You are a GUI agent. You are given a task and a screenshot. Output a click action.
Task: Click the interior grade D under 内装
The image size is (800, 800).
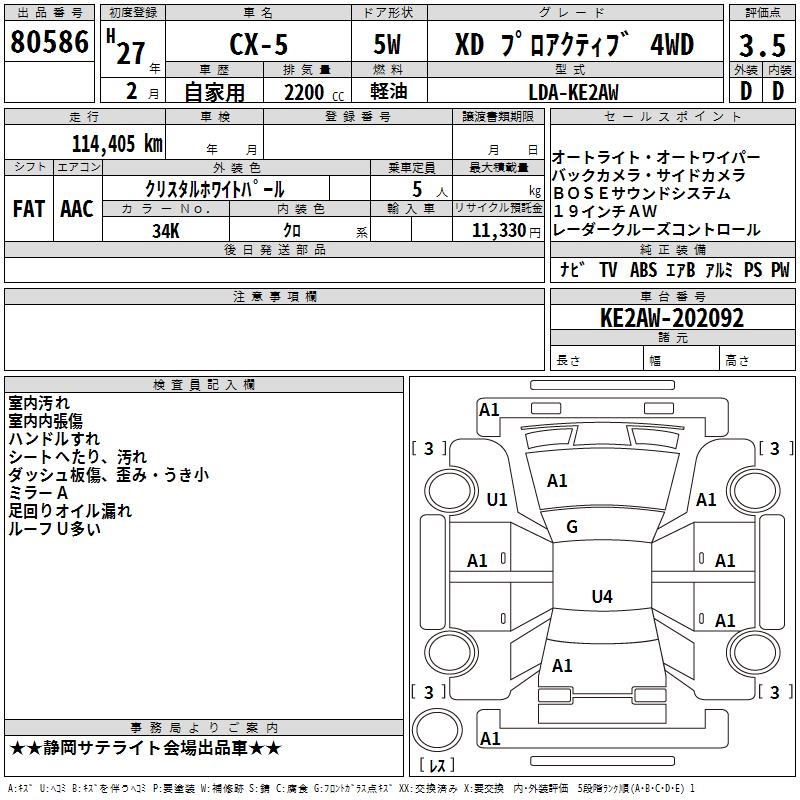pyautogui.click(x=779, y=91)
